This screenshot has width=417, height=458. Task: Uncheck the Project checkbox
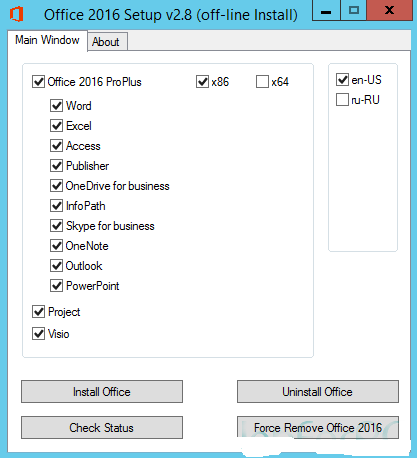tap(39, 312)
